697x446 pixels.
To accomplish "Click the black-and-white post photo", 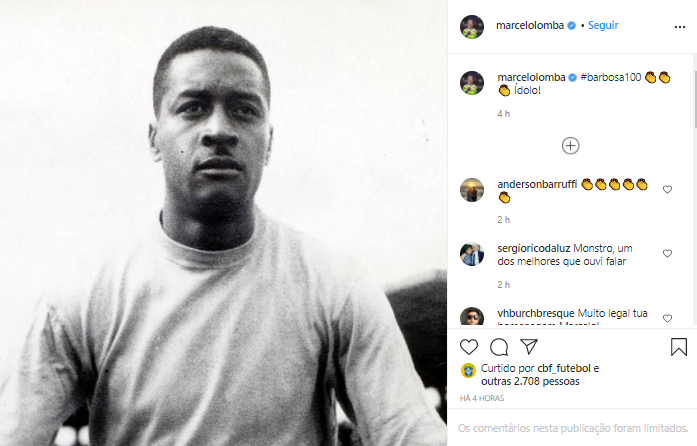I will coord(223,223).
